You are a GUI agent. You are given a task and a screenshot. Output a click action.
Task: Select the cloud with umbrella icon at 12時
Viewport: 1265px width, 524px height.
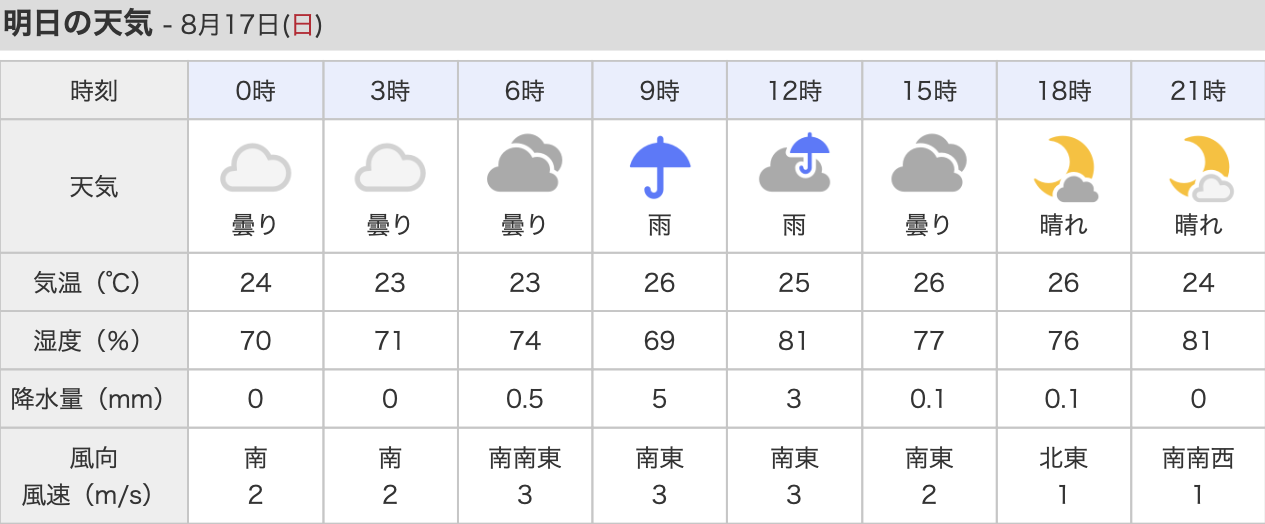[x=794, y=163]
